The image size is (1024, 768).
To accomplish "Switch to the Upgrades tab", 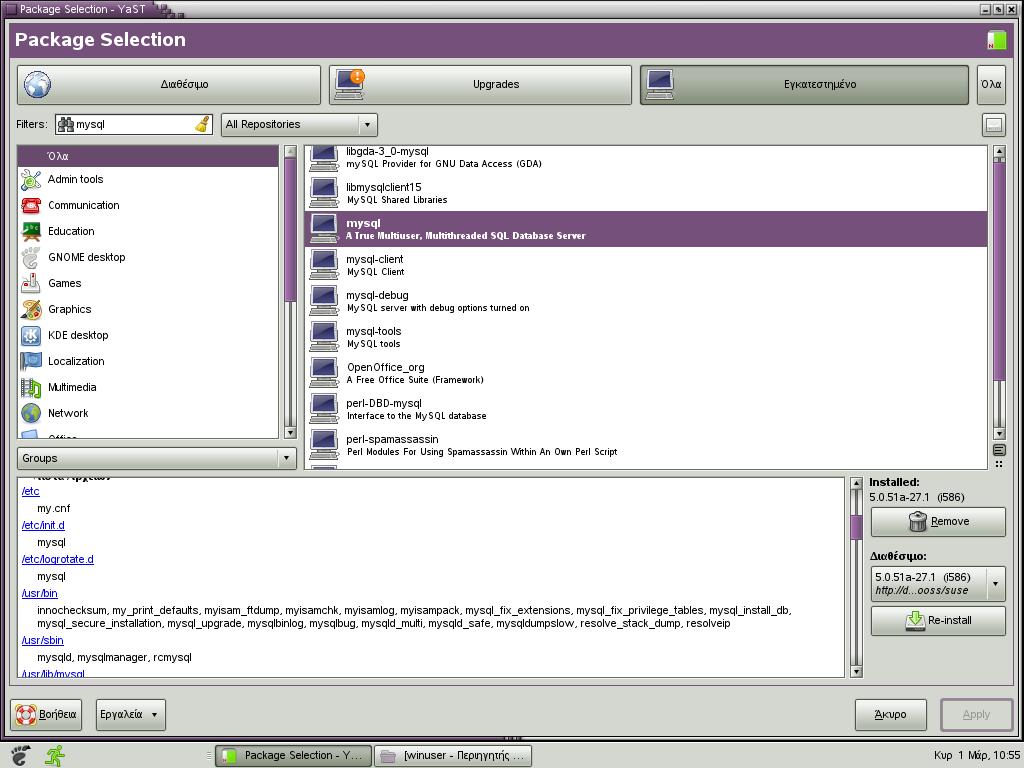I will pyautogui.click(x=481, y=84).
